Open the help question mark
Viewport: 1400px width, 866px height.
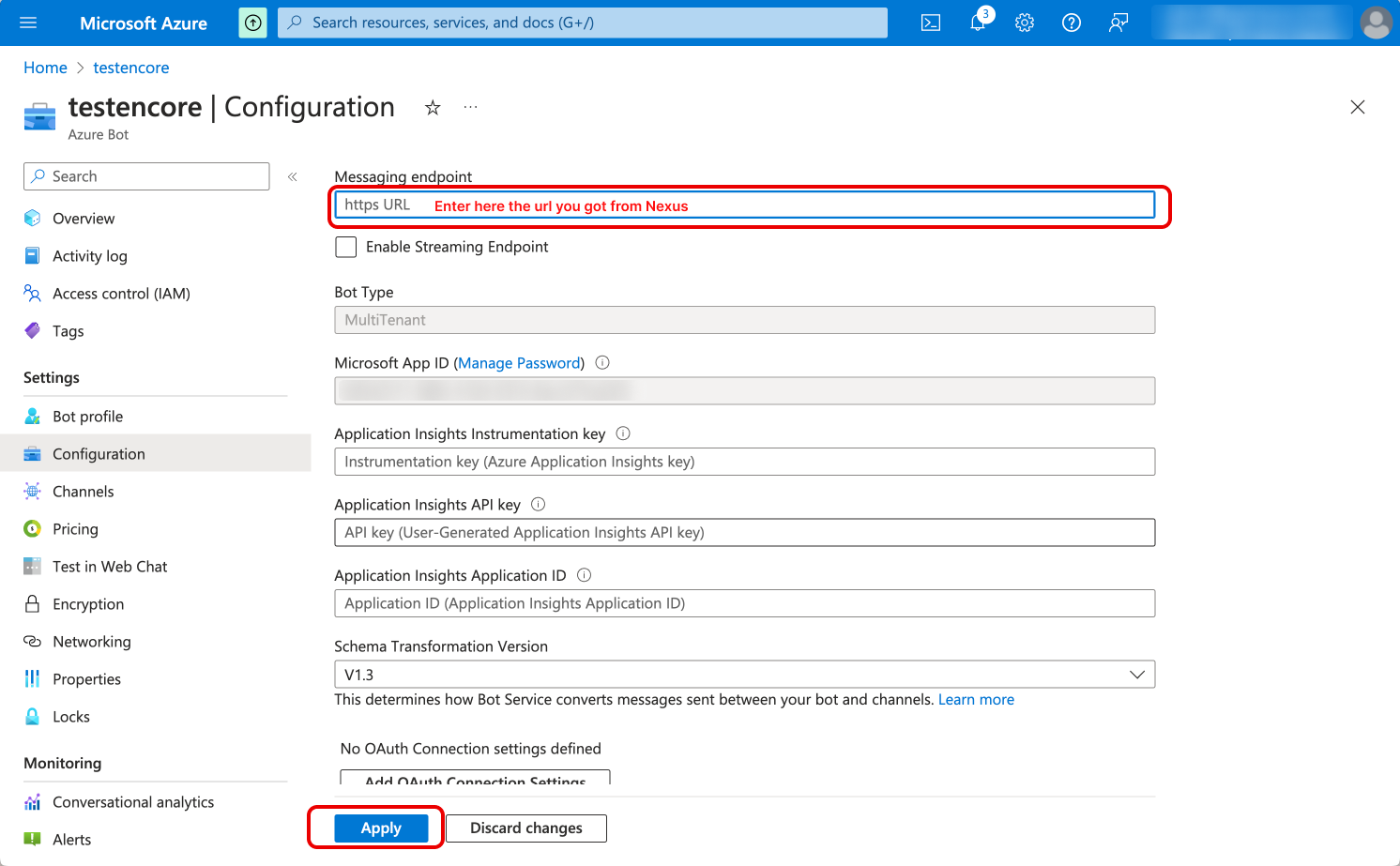coord(1072,23)
